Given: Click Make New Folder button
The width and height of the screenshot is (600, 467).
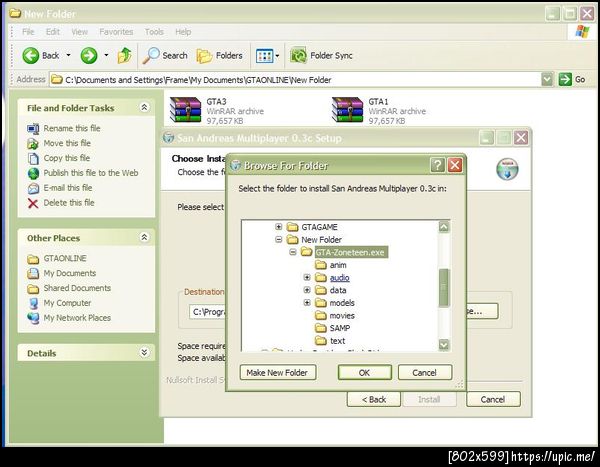Looking at the screenshot, I should (x=278, y=372).
